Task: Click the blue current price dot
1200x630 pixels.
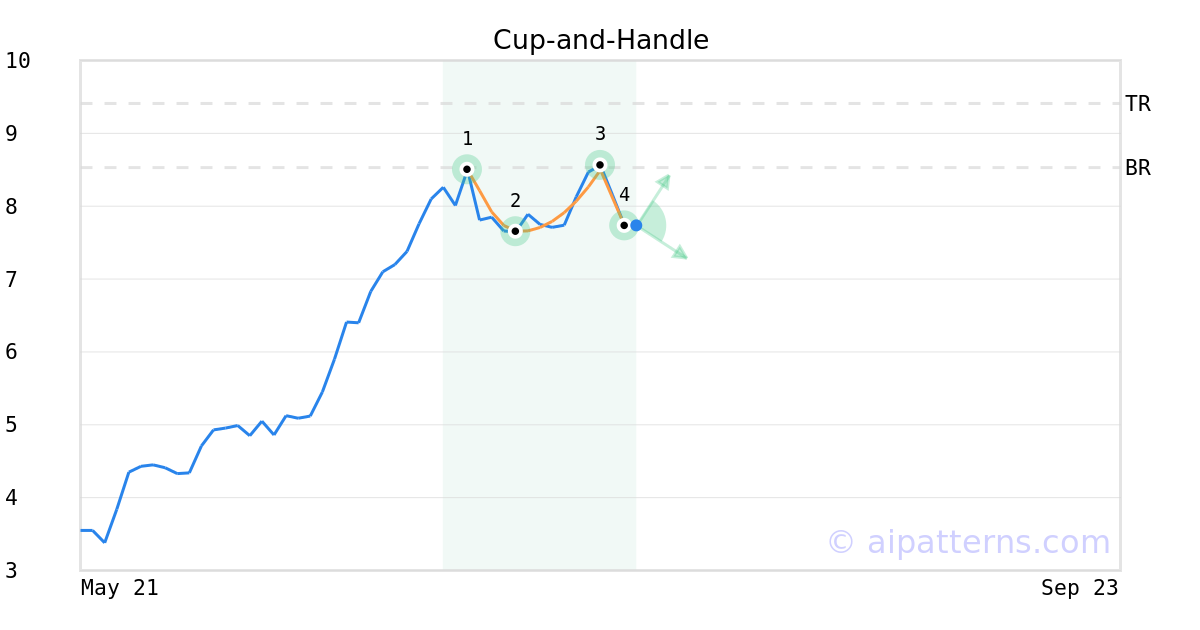Action: point(636,226)
